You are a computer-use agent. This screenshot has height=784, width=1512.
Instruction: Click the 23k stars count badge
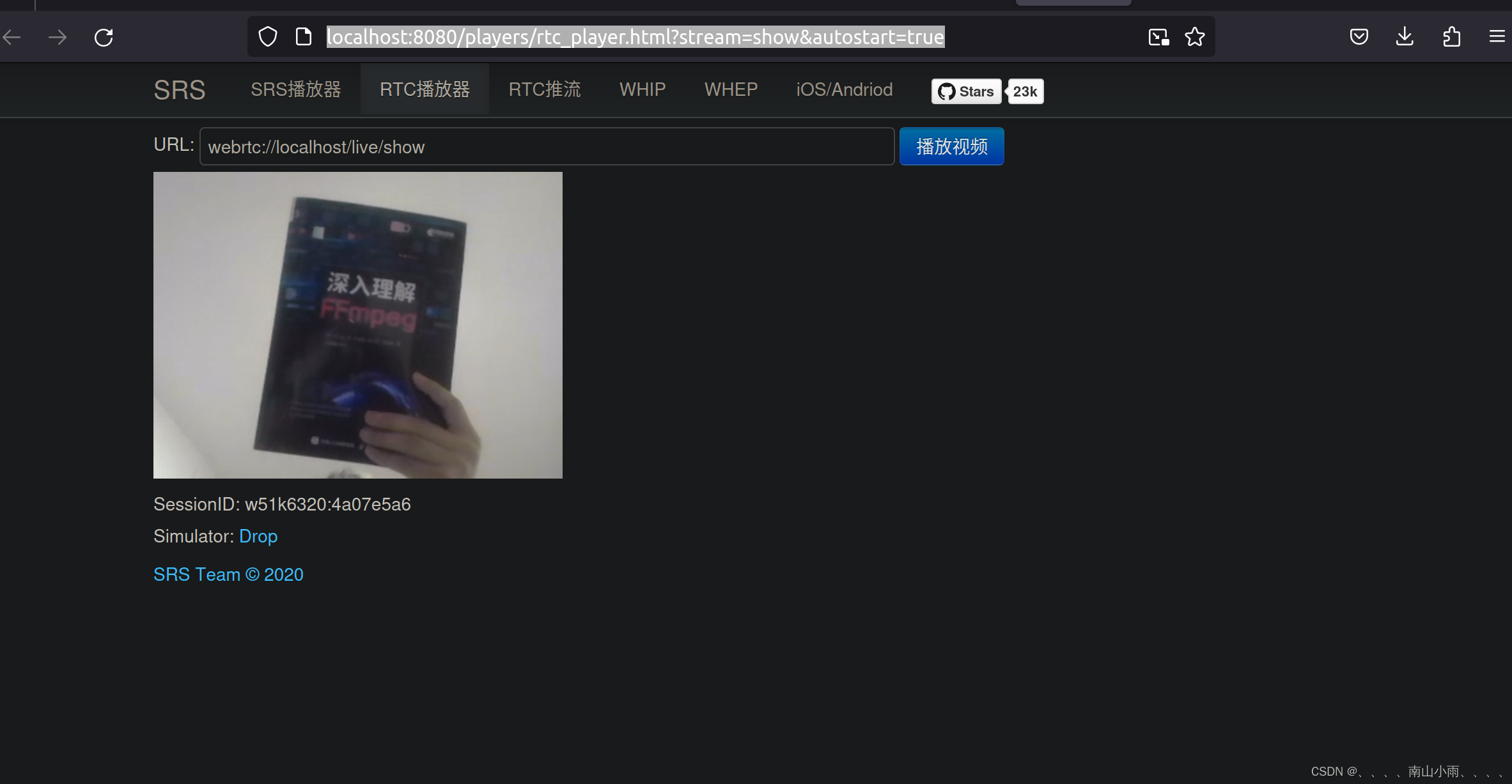click(1025, 91)
